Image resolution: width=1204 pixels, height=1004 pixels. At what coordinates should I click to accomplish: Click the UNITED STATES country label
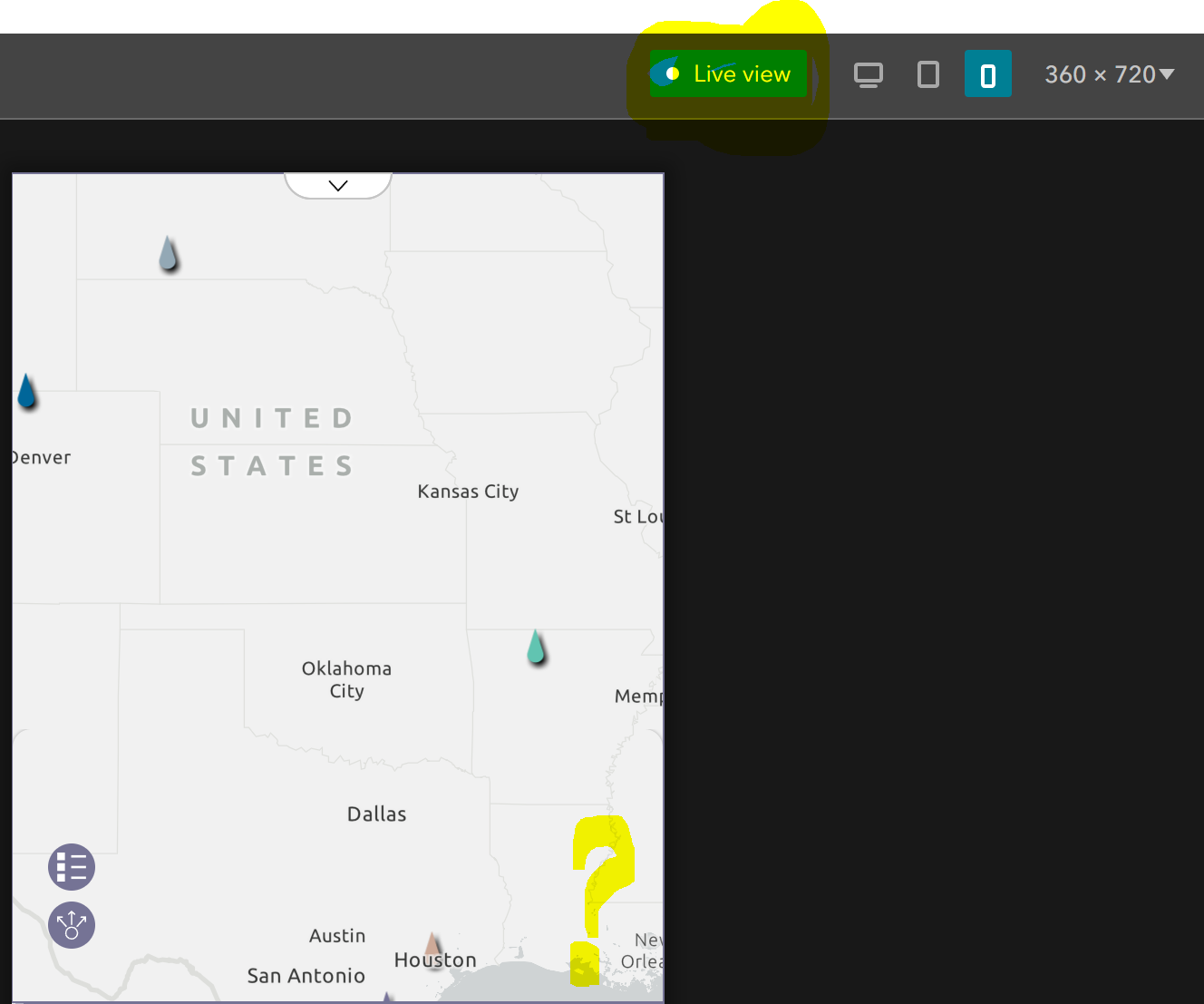point(272,442)
